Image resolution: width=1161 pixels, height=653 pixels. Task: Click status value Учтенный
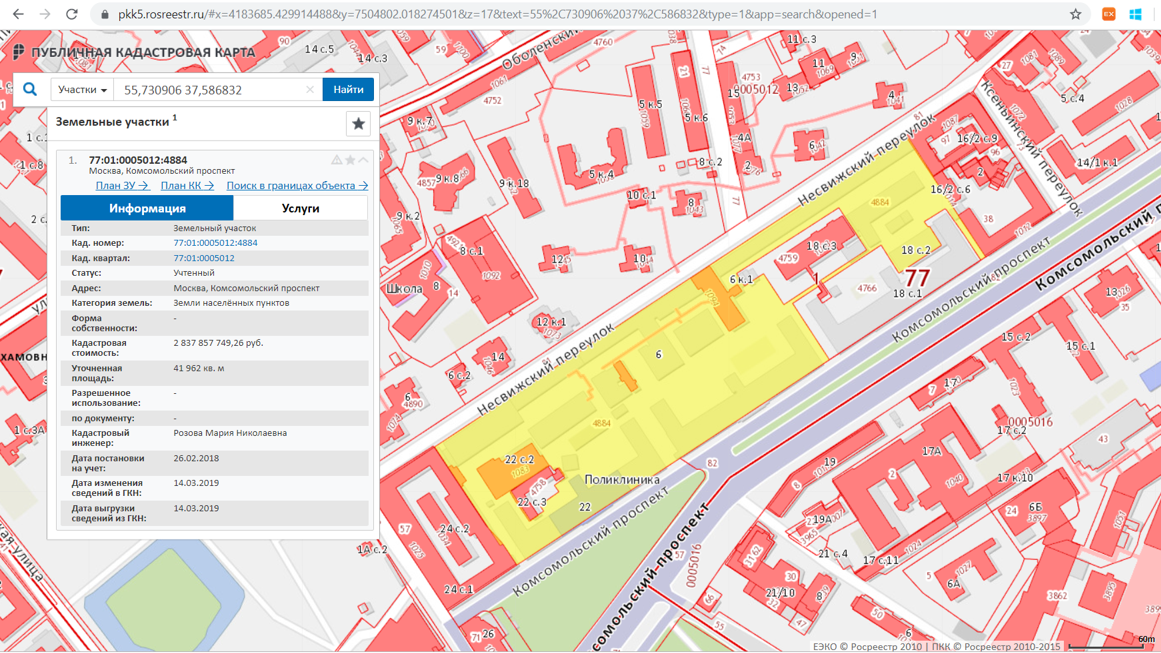tap(194, 273)
